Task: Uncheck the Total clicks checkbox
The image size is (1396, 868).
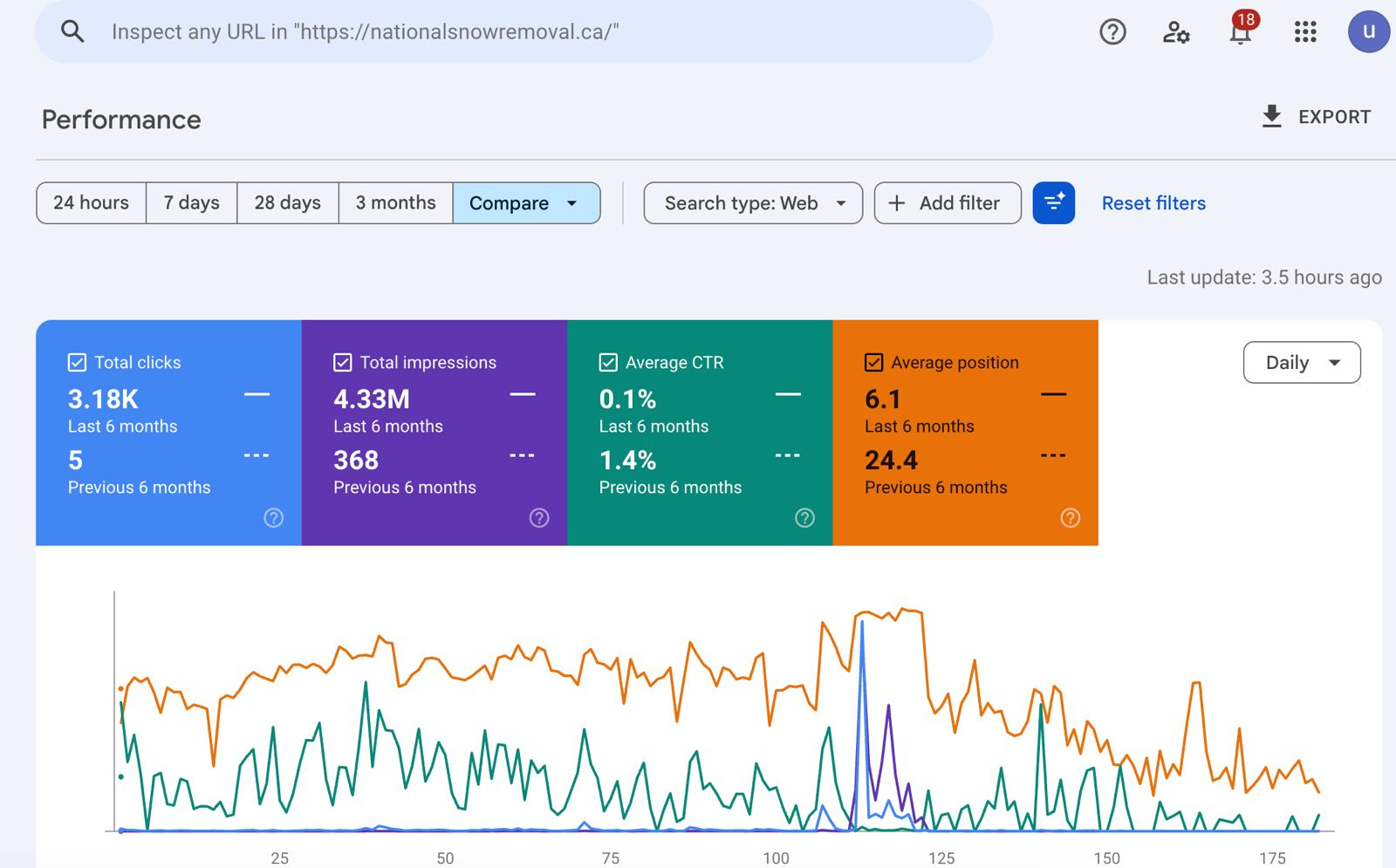Action: [x=78, y=363]
